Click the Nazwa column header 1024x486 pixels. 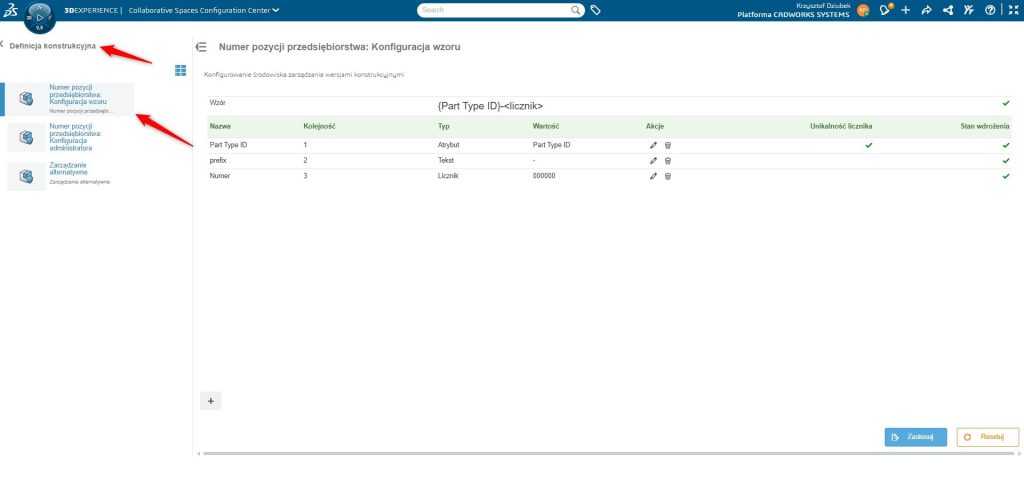click(220, 126)
